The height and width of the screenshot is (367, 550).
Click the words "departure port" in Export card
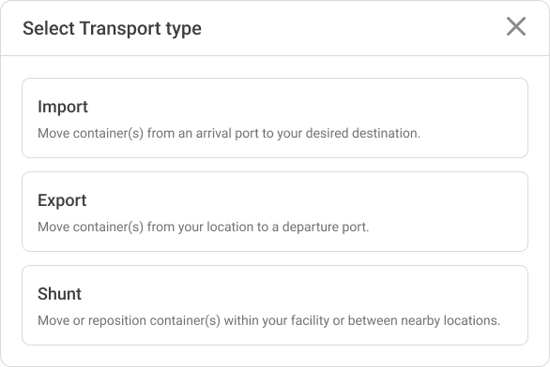coord(325,227)
